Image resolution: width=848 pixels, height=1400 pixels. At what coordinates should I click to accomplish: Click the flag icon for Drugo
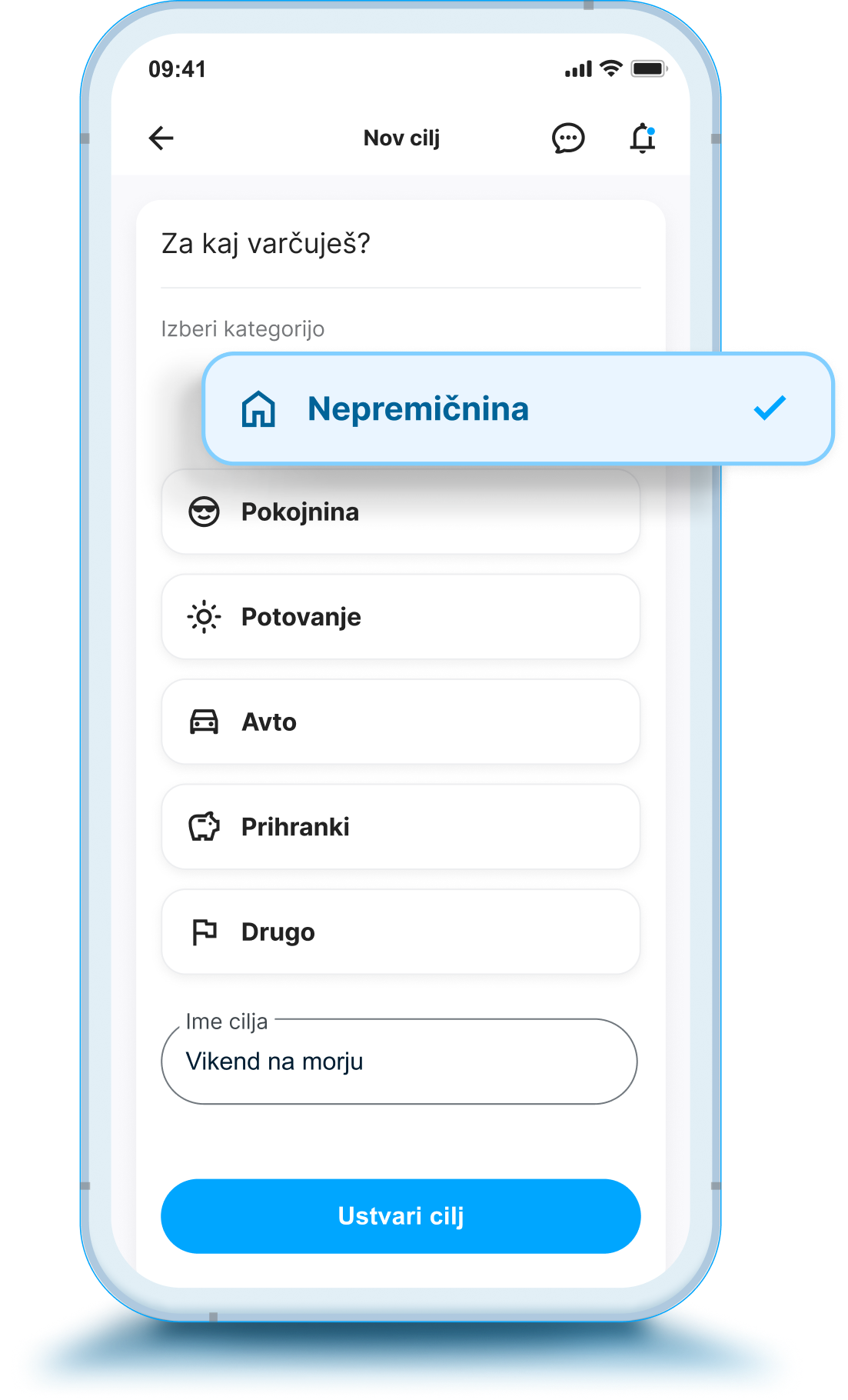[204, 932]
